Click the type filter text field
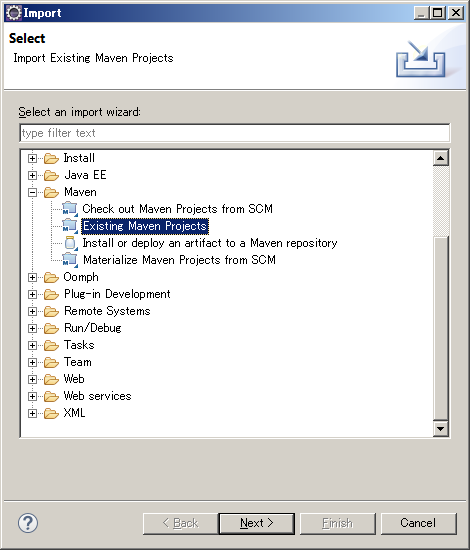Viewport: 470px width, 550px height. [235, 133]
